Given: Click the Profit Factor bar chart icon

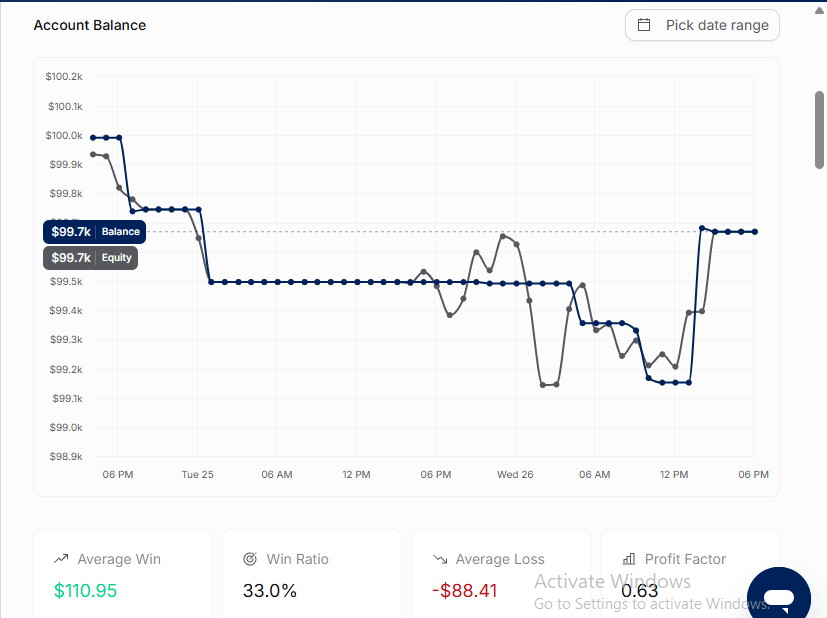Looking at the screenshot, I should pyautogui.click(x=629, y=558).
